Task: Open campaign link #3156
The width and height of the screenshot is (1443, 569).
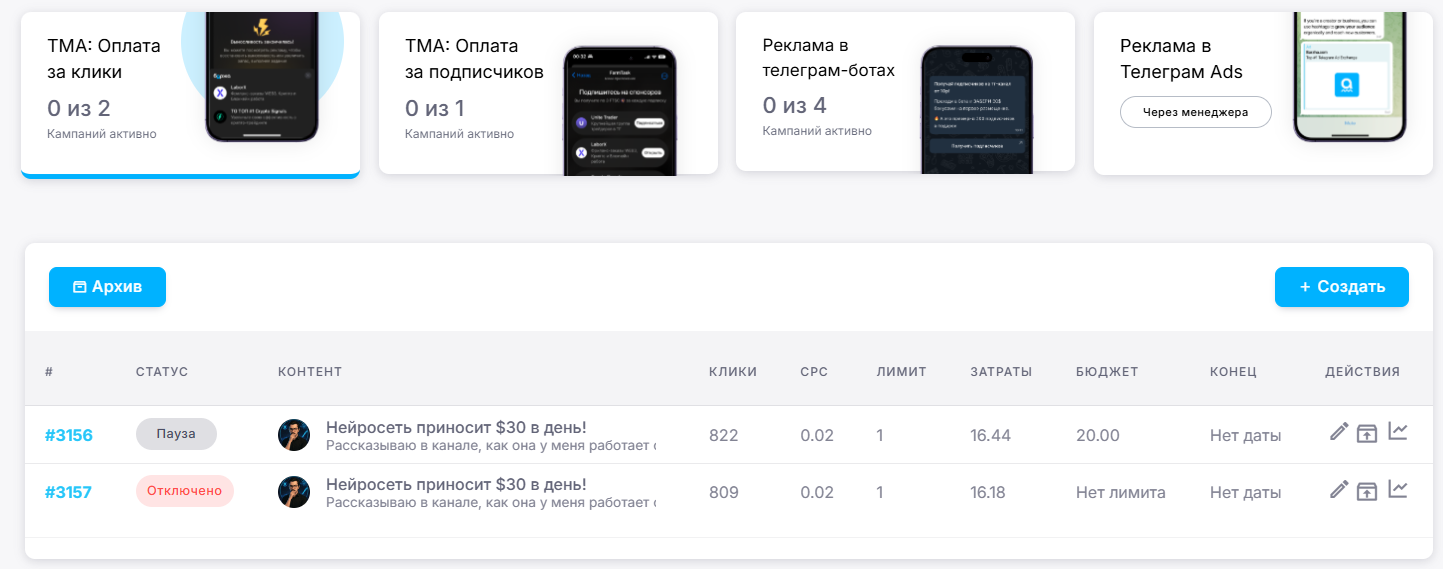Action: pyautogui.click(x=69, y=435)
